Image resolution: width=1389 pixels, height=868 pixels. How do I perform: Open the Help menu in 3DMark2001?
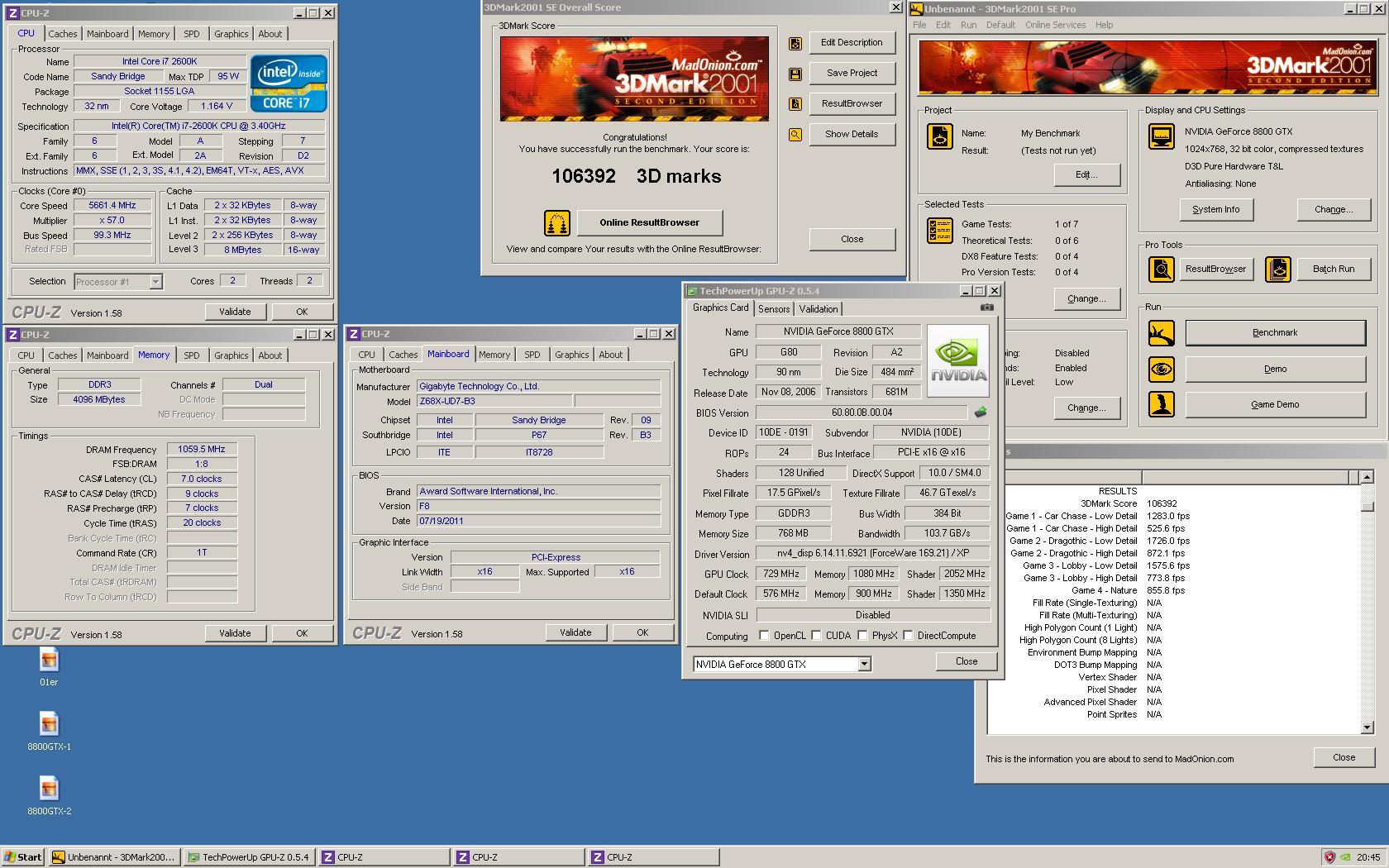[x=1104, y=25]
